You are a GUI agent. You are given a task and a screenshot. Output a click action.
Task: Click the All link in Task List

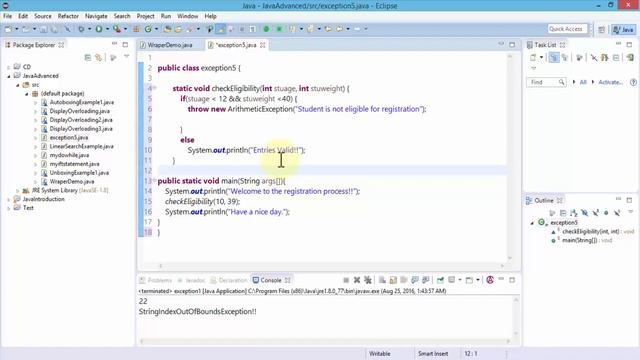click(583, 82)
